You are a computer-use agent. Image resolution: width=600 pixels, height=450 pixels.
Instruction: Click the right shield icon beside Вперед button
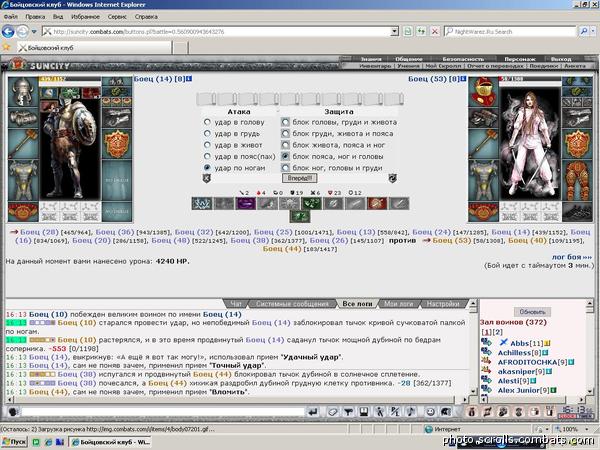click(x=393, y=178)
